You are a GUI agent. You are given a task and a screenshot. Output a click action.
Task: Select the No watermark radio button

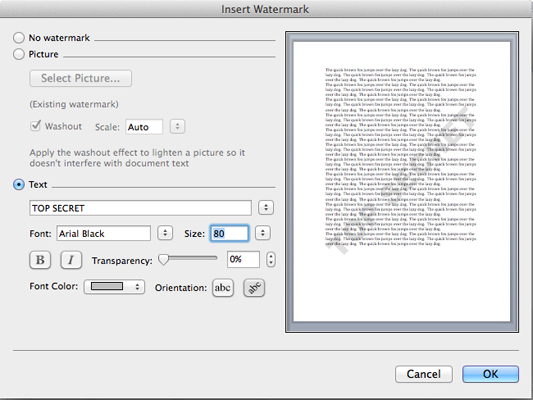(x=19, y=38)
